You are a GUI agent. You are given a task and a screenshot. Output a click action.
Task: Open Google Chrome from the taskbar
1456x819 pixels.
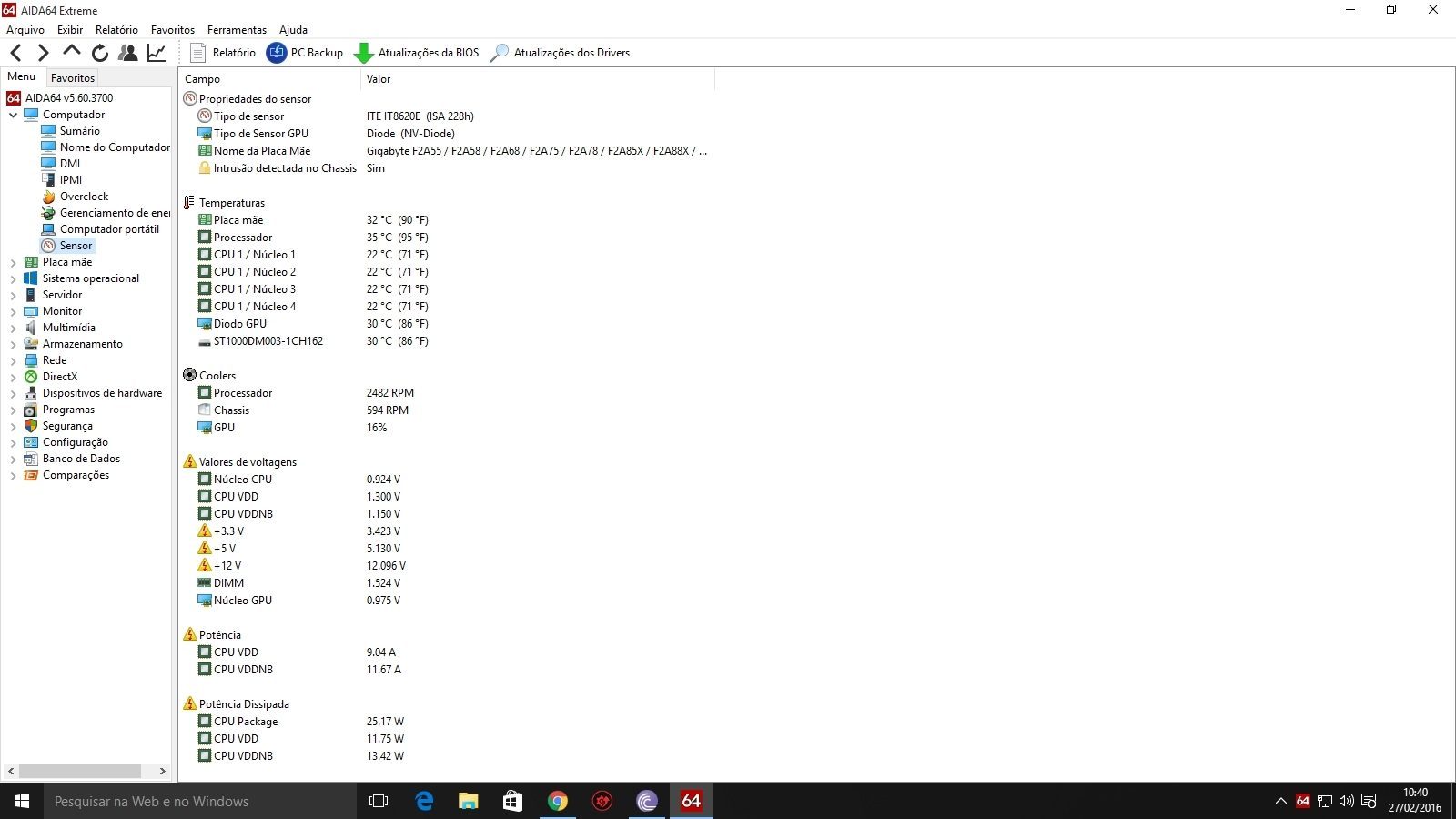(x=558, y=801)
